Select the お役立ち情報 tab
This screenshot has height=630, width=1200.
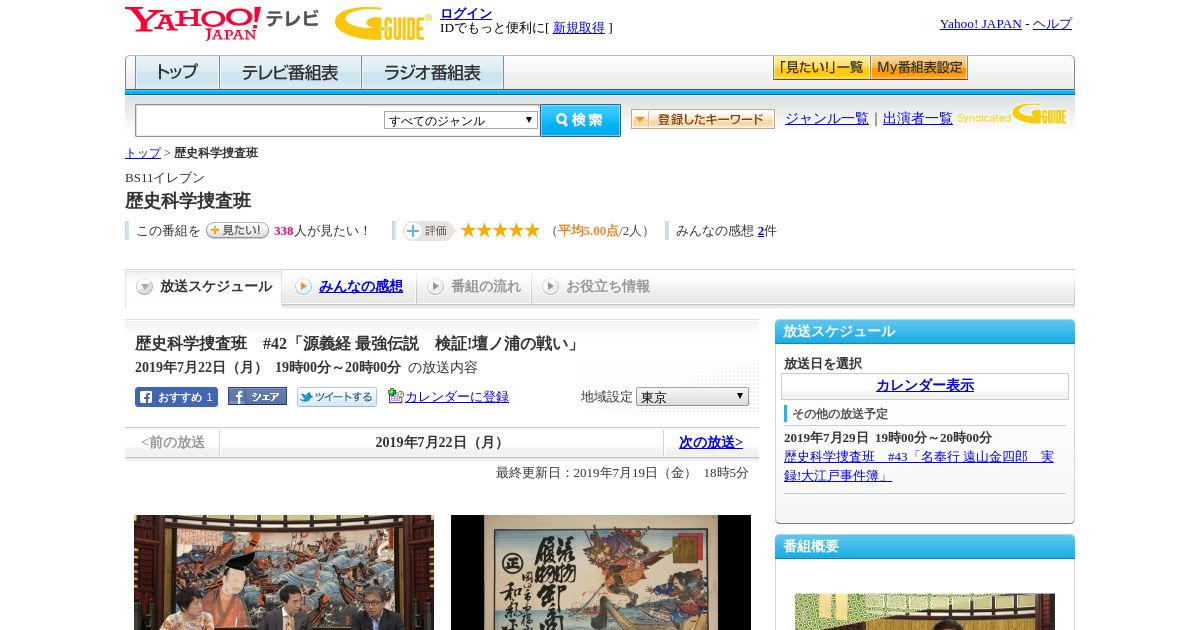[x=596, y=287]
